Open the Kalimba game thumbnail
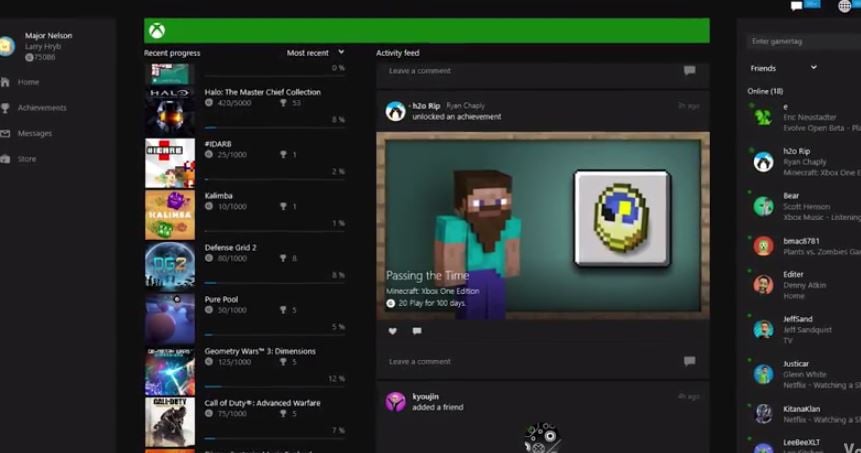This screenshot has width=861, height=453. [170, 215]
